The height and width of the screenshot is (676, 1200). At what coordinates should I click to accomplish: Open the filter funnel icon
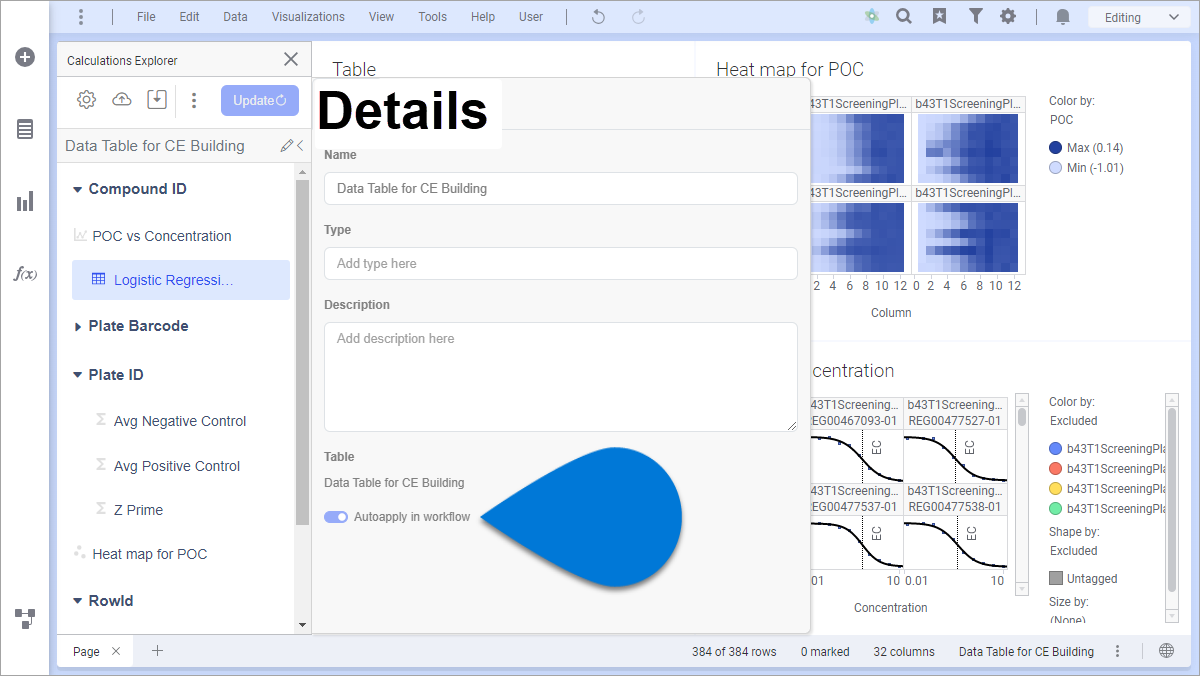pos(975,17)
